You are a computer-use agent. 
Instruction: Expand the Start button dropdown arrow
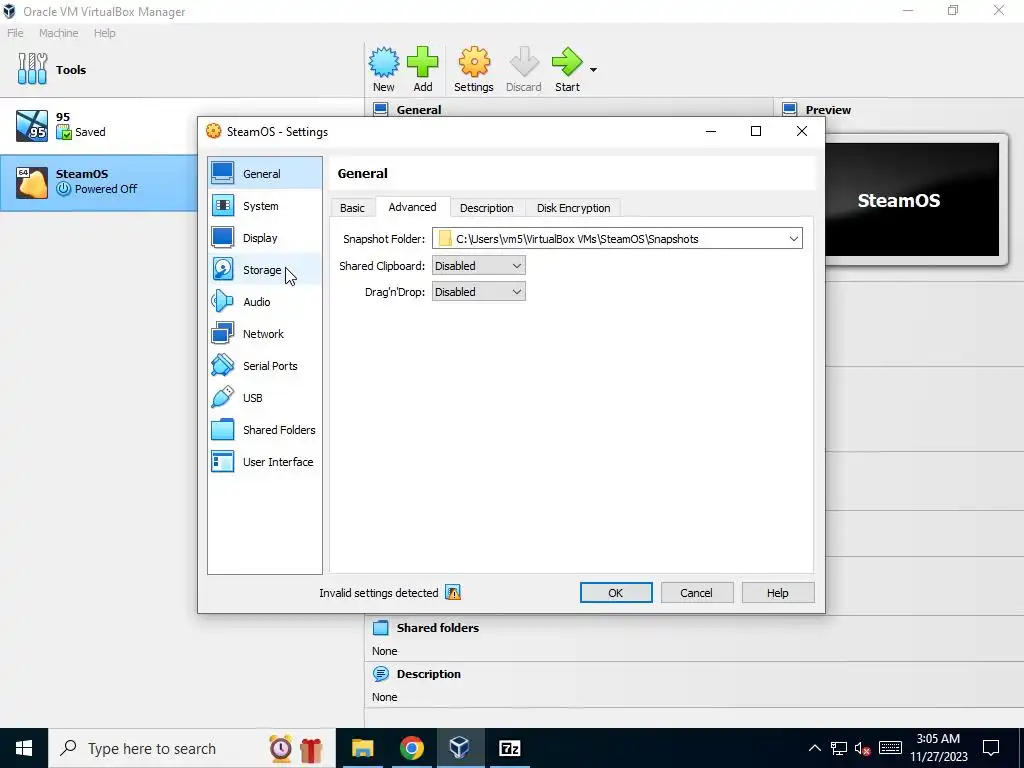[593, 70]
